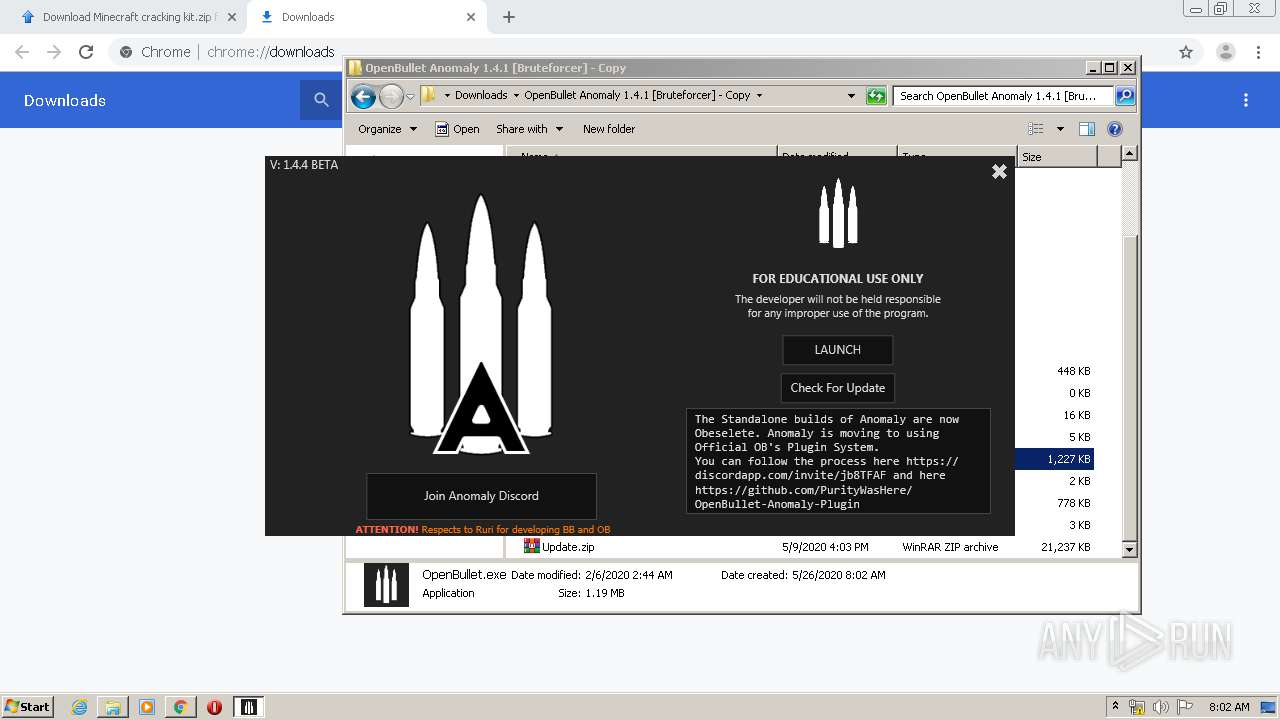Show hidden system tray icons

click(1116, 706)
